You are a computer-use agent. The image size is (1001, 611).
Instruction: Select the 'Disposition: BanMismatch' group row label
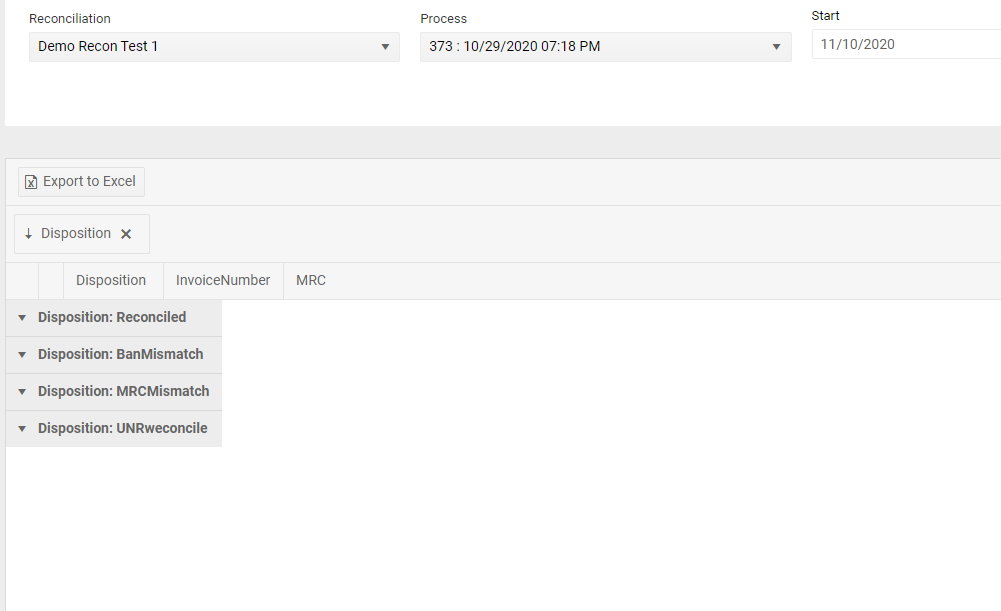point(120,354)
